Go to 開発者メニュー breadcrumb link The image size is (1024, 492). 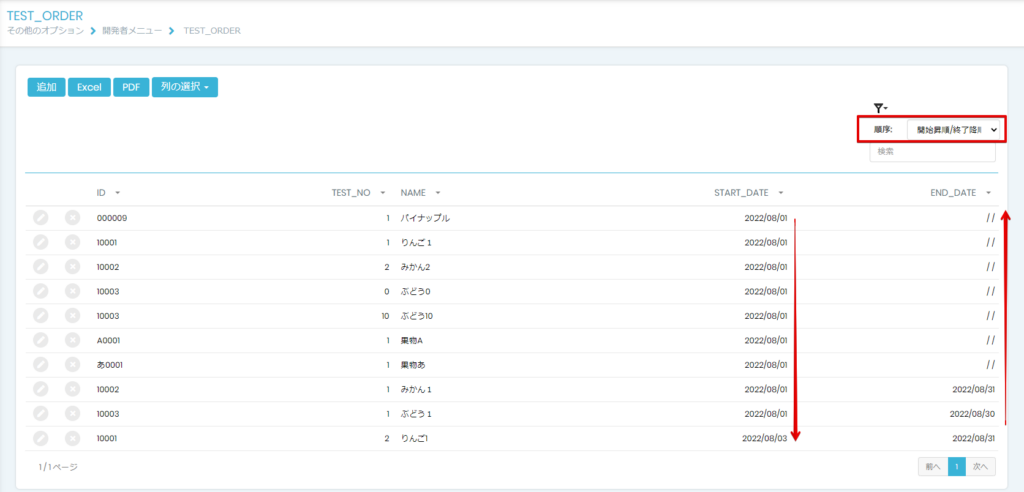(x=132, y=31)
